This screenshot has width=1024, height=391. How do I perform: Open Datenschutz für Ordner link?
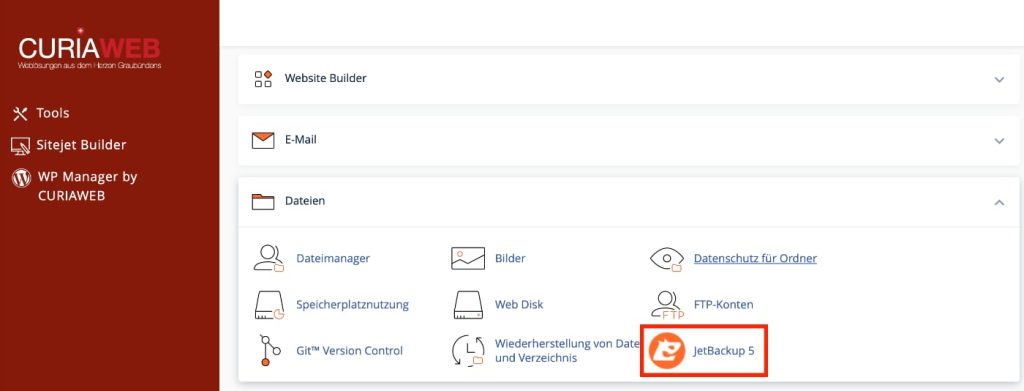pos(756,258)
